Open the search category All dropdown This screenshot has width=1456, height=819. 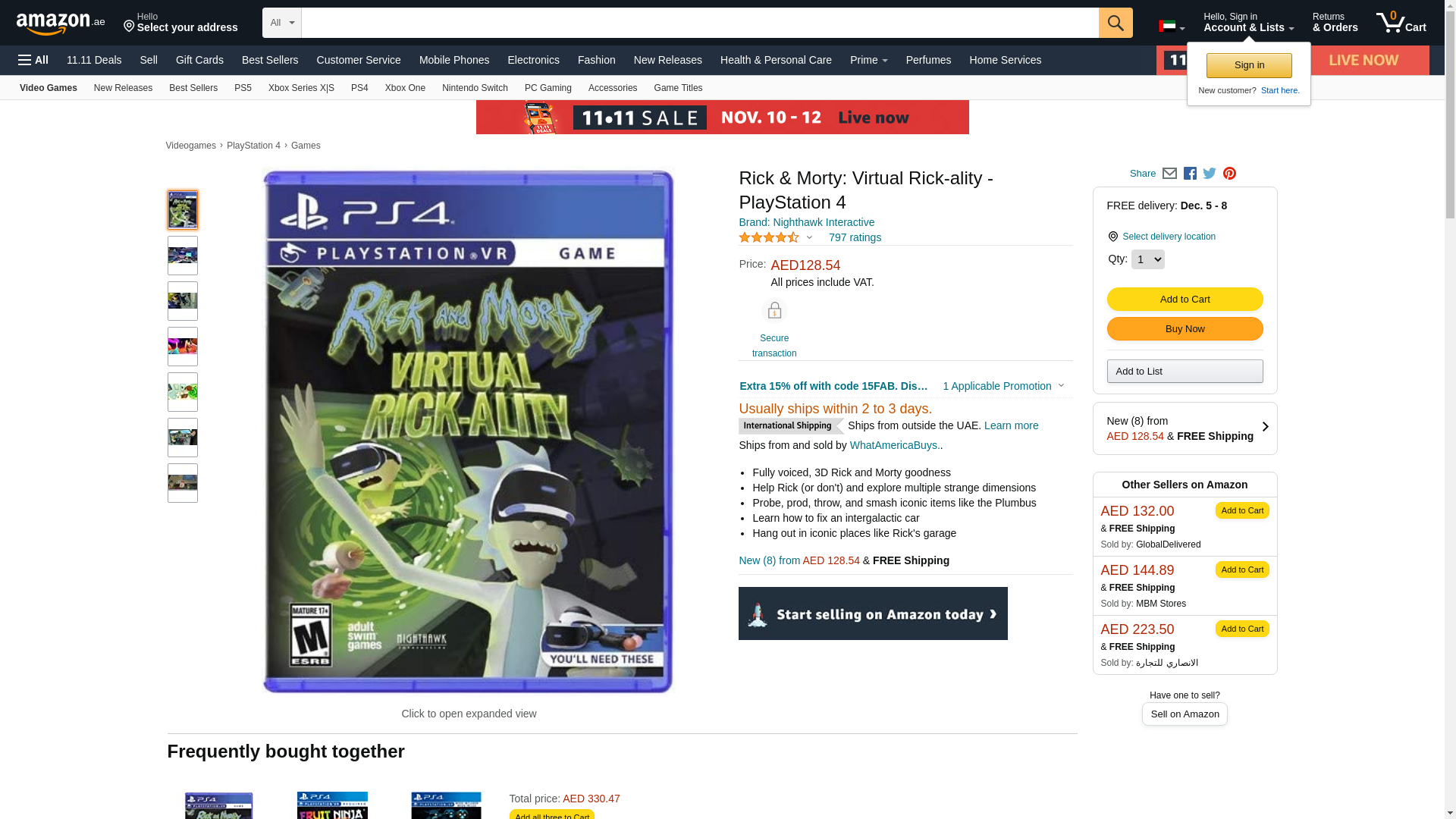coord(282,23)
